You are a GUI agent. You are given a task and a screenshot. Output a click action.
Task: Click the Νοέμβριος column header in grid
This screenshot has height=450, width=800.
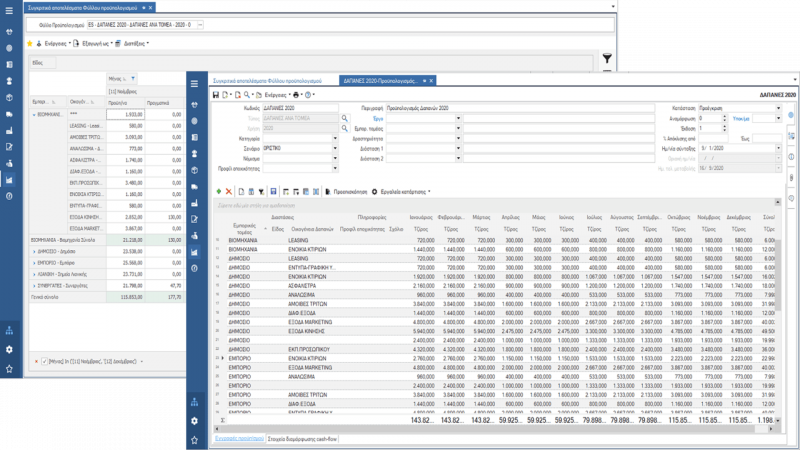(x=708, y=217)
